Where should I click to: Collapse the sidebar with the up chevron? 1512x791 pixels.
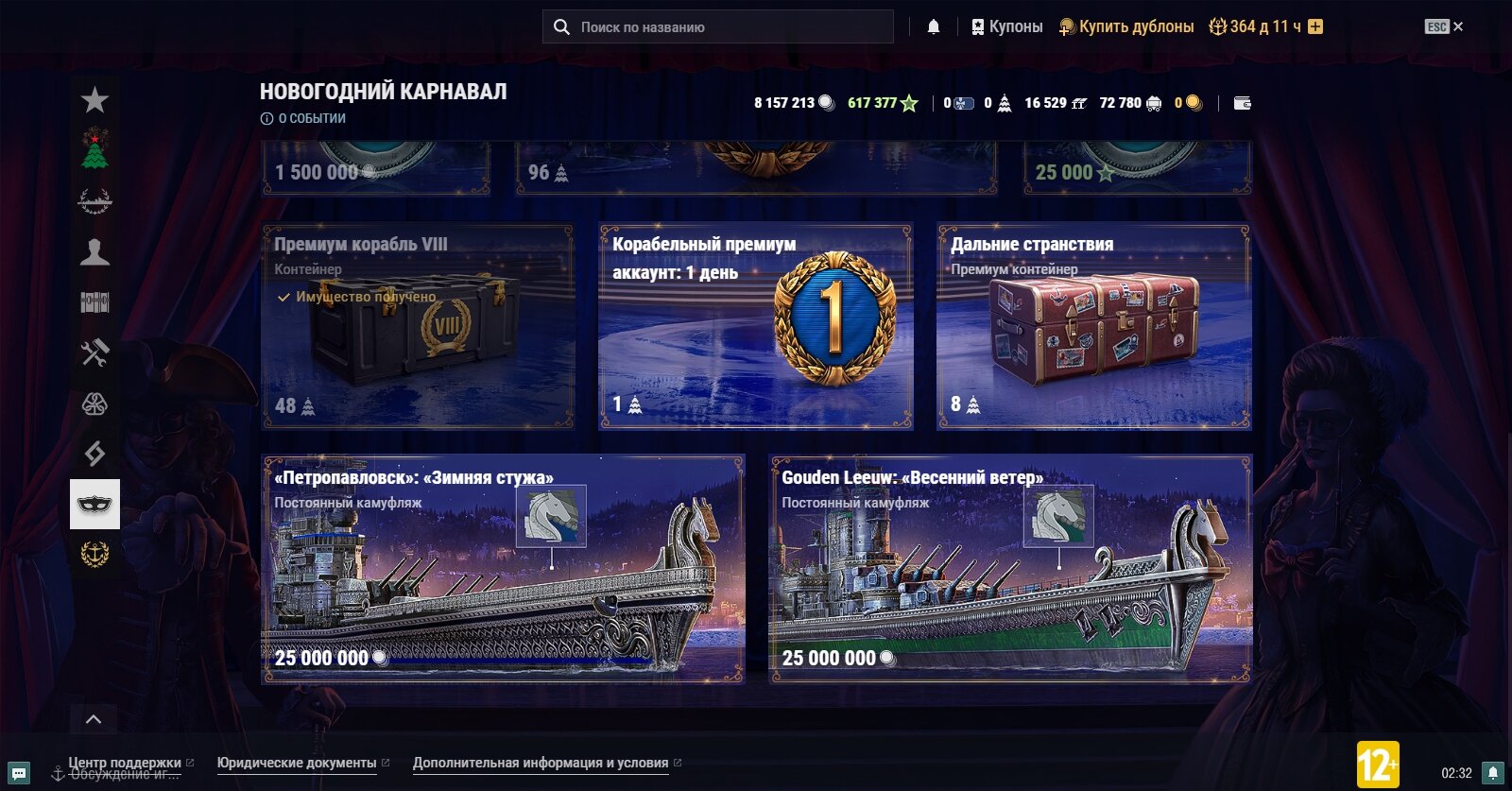94,719
